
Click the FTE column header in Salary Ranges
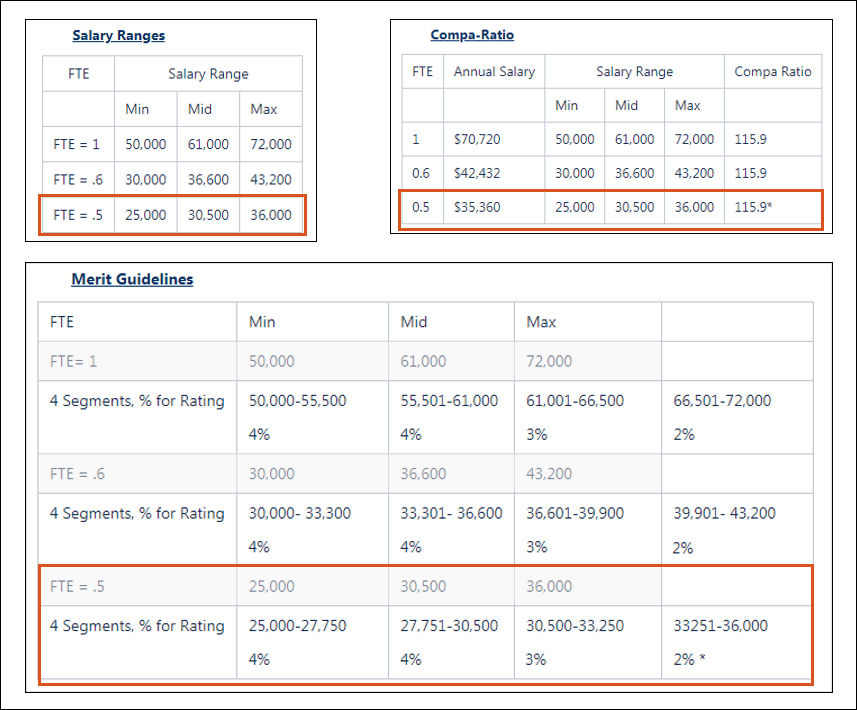pyautogui.click(x=78, y=73)
